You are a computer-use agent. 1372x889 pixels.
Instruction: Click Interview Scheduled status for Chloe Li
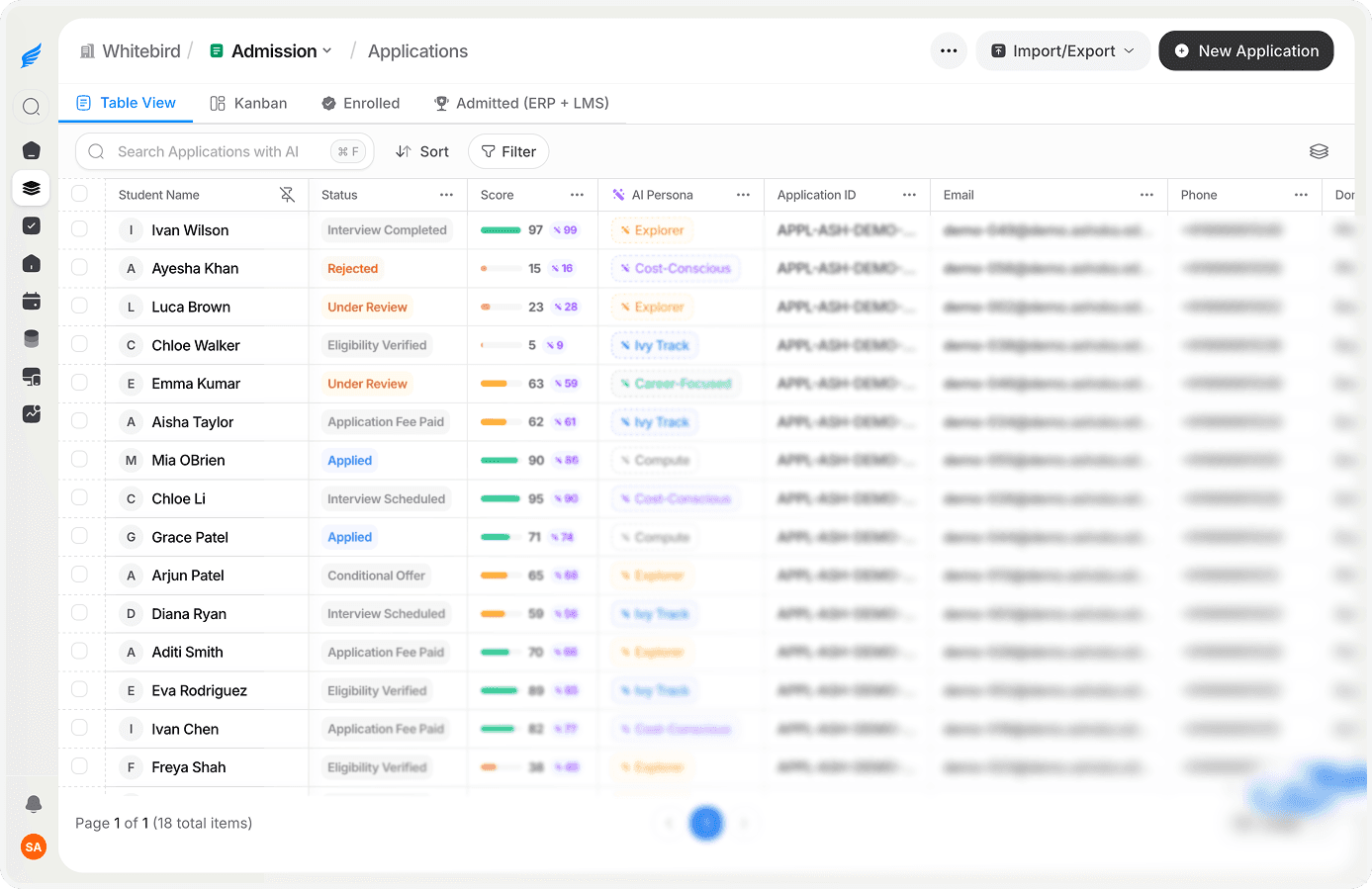[386, 498]
